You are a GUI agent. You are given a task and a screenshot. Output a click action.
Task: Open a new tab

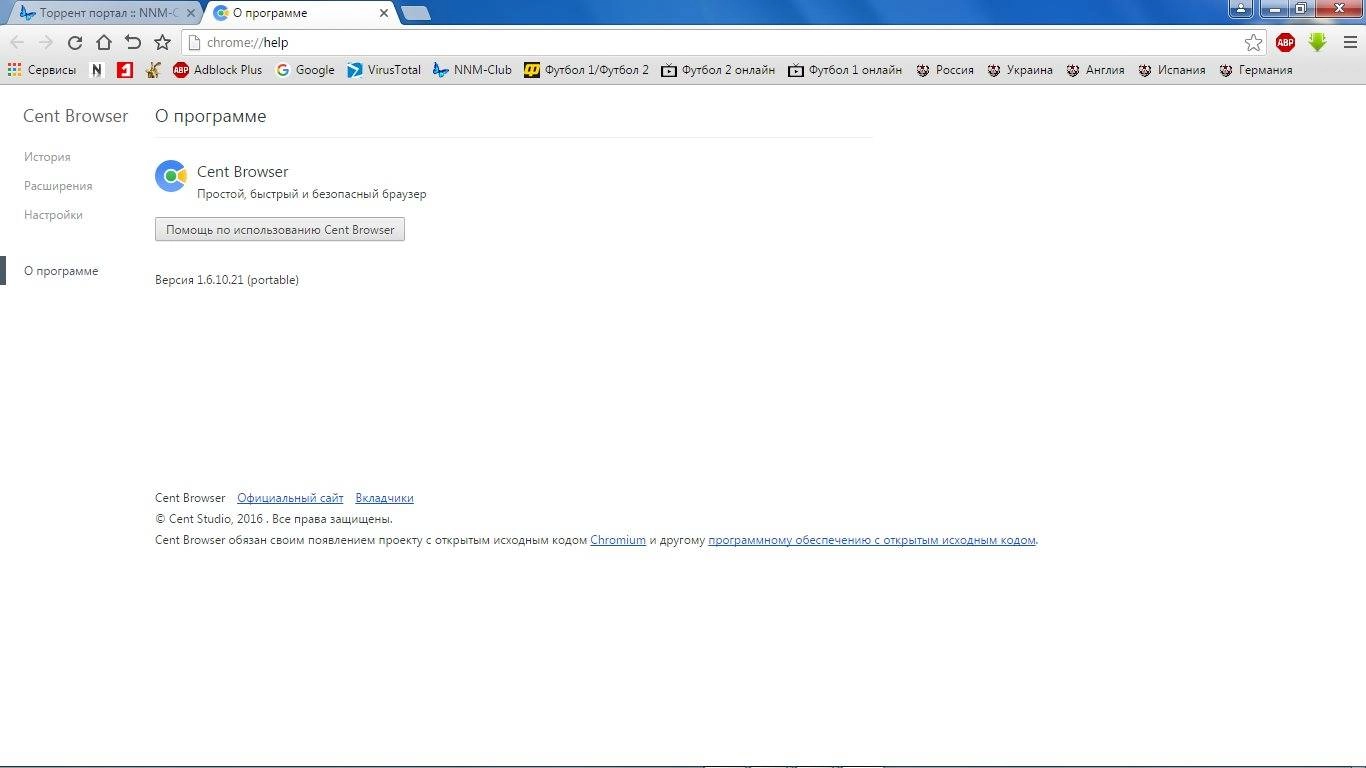click(415, 13)
